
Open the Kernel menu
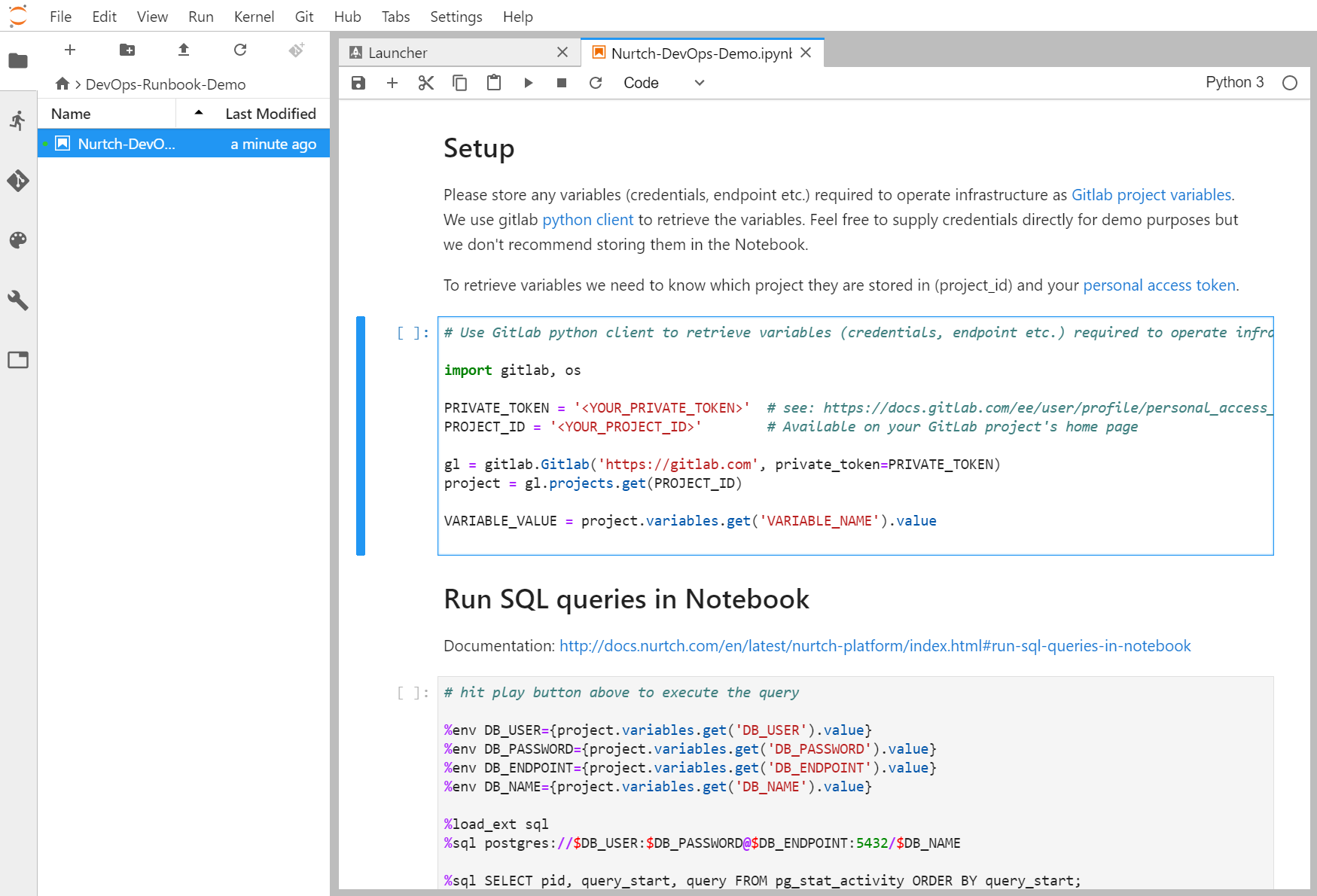coord(254,17)
